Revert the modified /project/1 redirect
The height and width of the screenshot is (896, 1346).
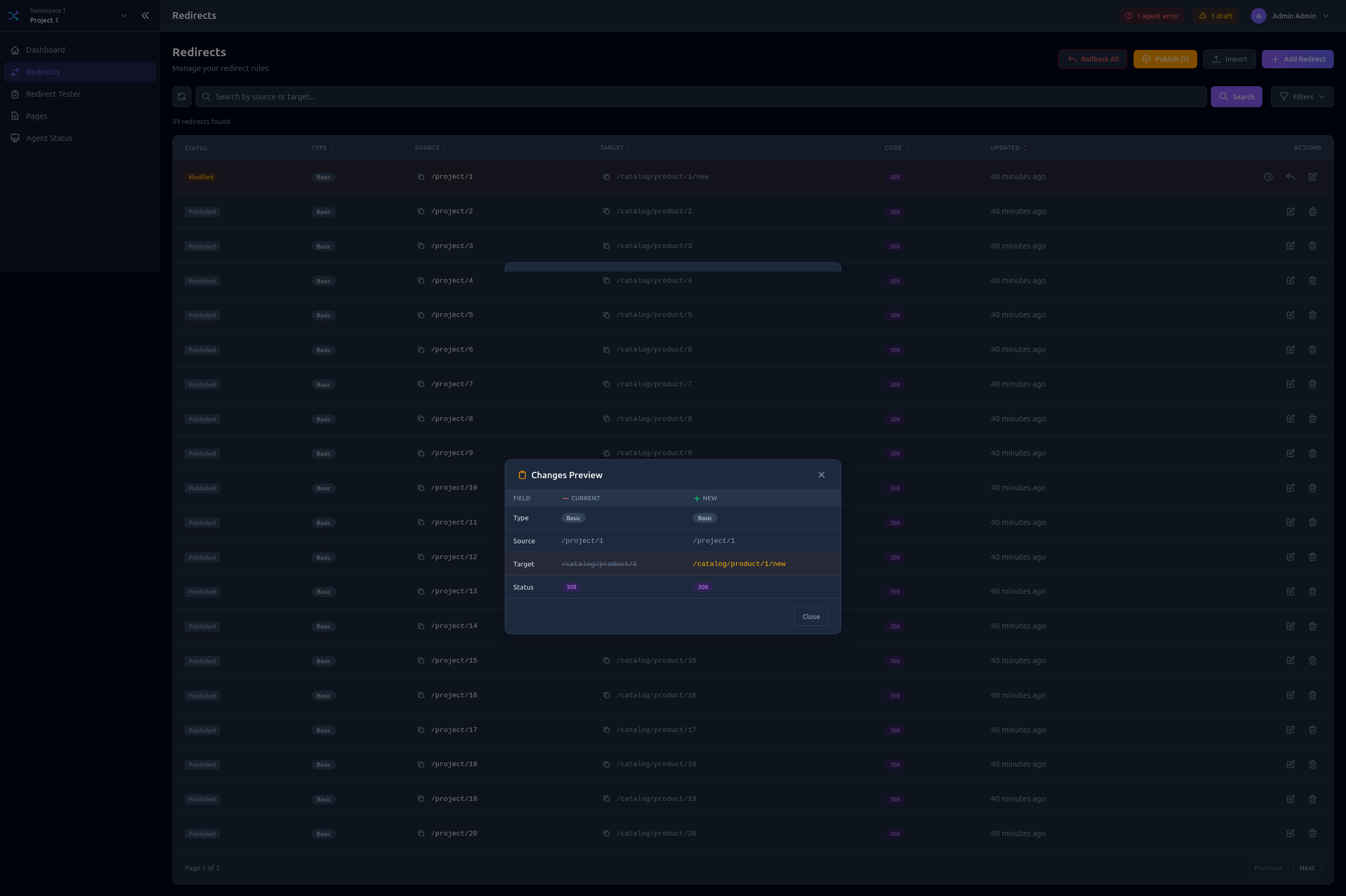1290,177
